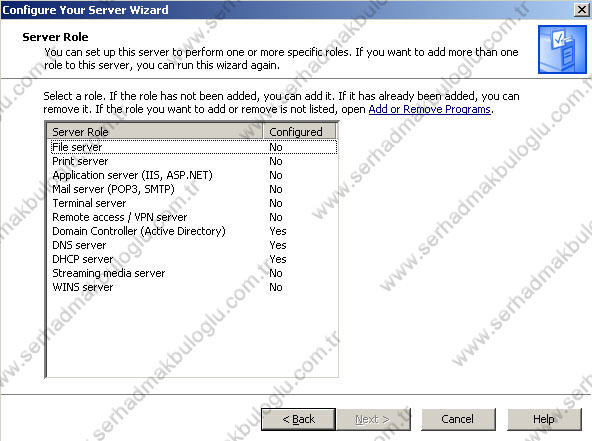
Task: Select the Print server role
Action: pyautogui.click(x=194, y=161)
